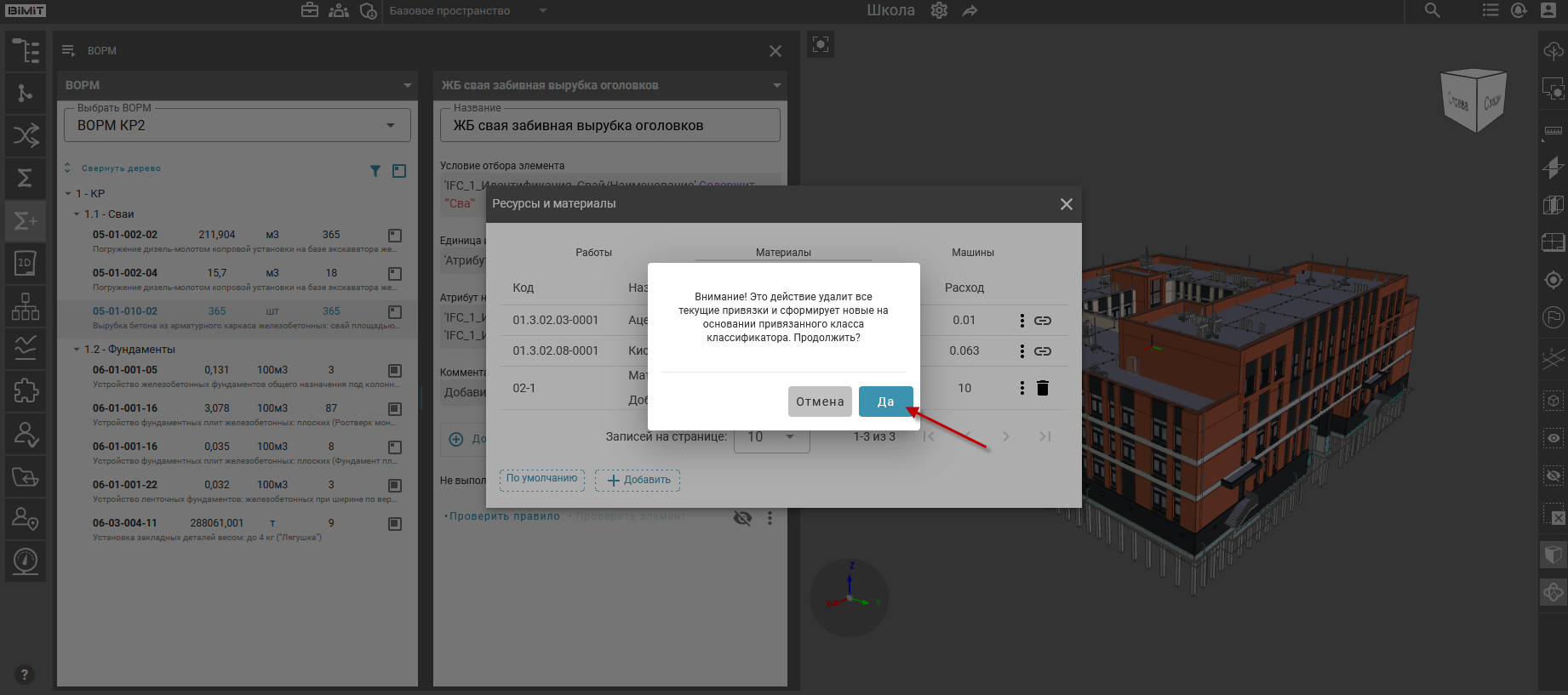Toggle visibility eye next to Проверить правило

(742, 518)
